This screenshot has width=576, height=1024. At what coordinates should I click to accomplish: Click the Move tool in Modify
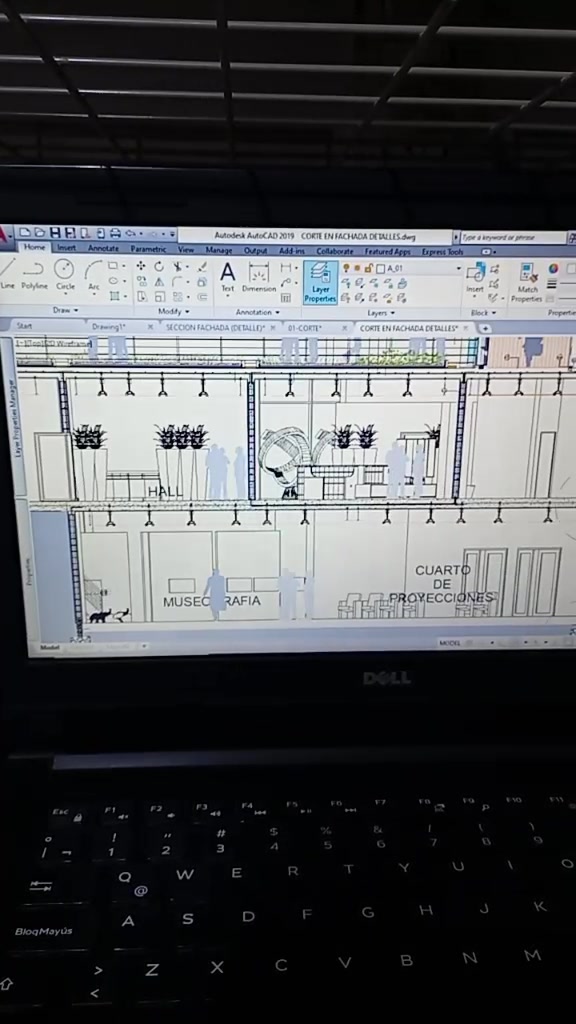click(x=141, y=266)
